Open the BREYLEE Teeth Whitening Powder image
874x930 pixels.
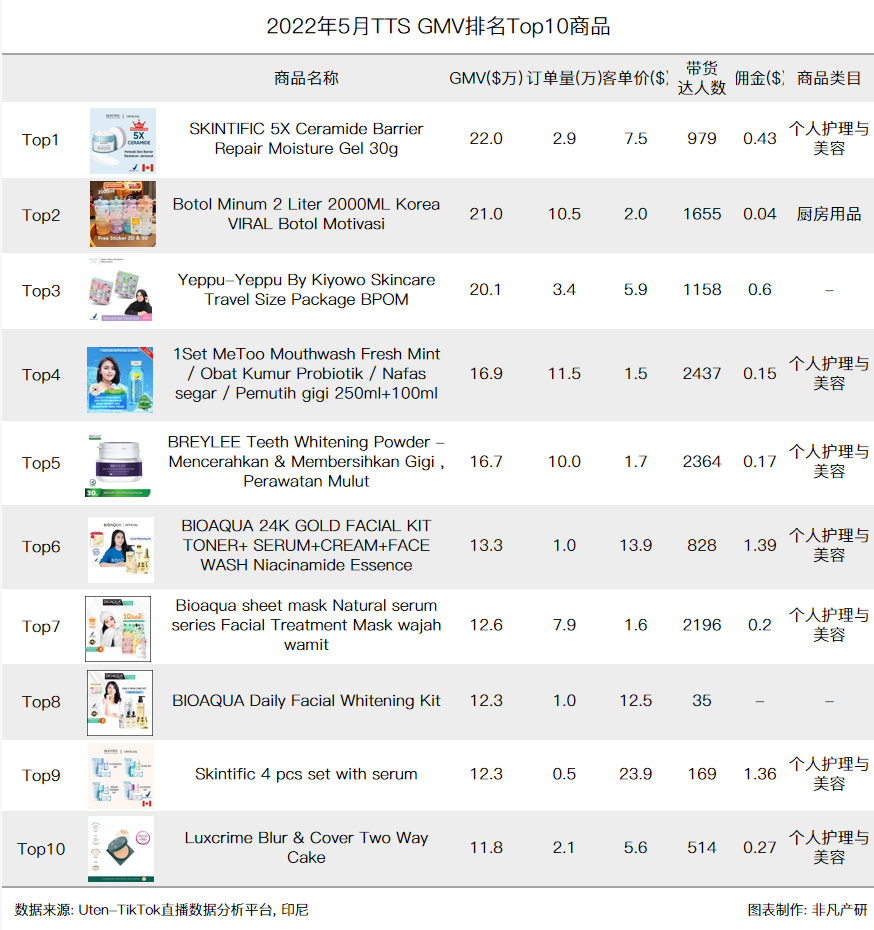point(118,466)
